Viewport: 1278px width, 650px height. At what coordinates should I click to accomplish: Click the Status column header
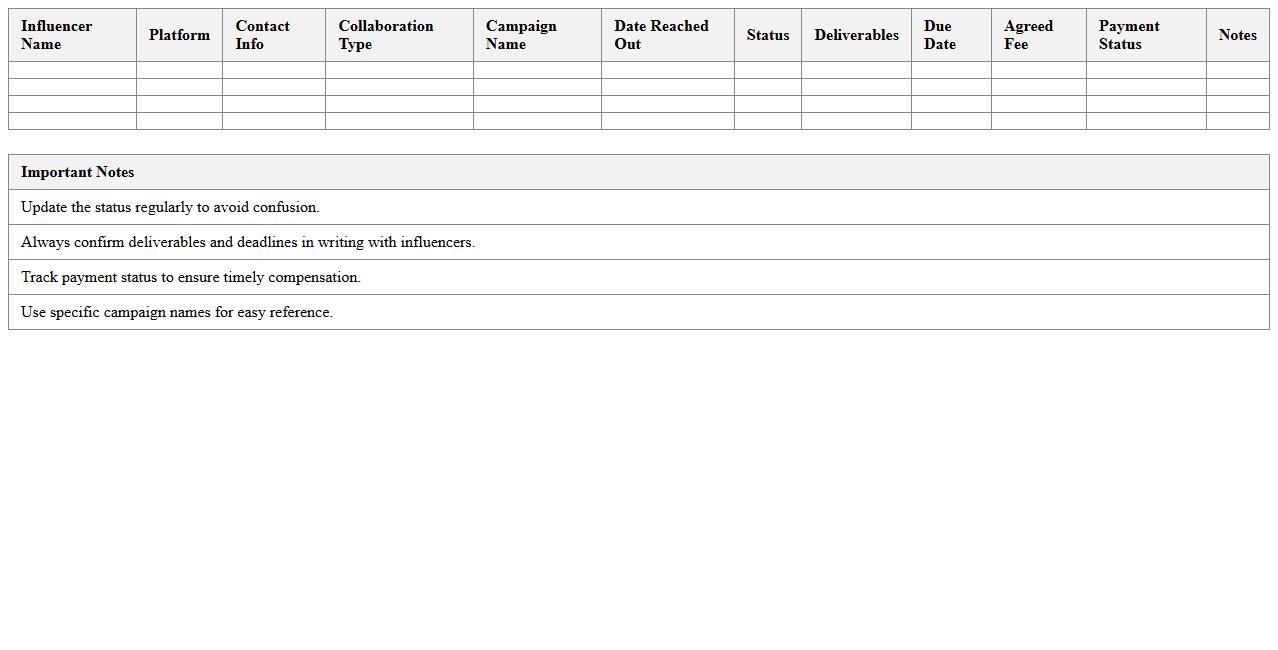click(x=767, y=35)
